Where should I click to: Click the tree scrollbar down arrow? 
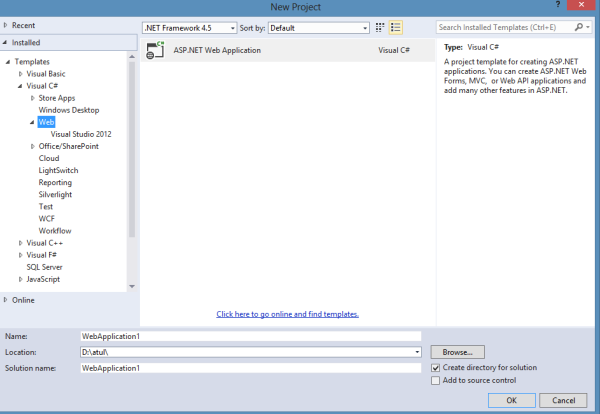click(132, 286)
